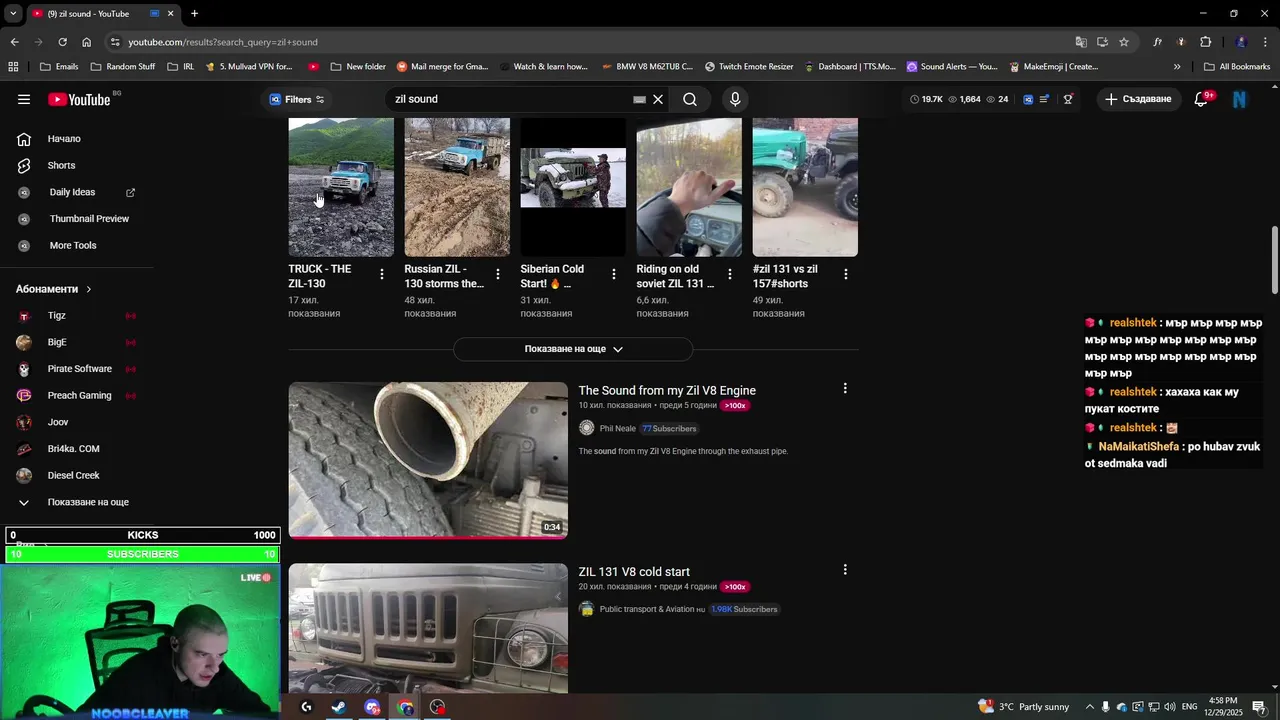
Task: Open options for the Russian ZIL-130 storms short
Action: click(x=498, y=274)
